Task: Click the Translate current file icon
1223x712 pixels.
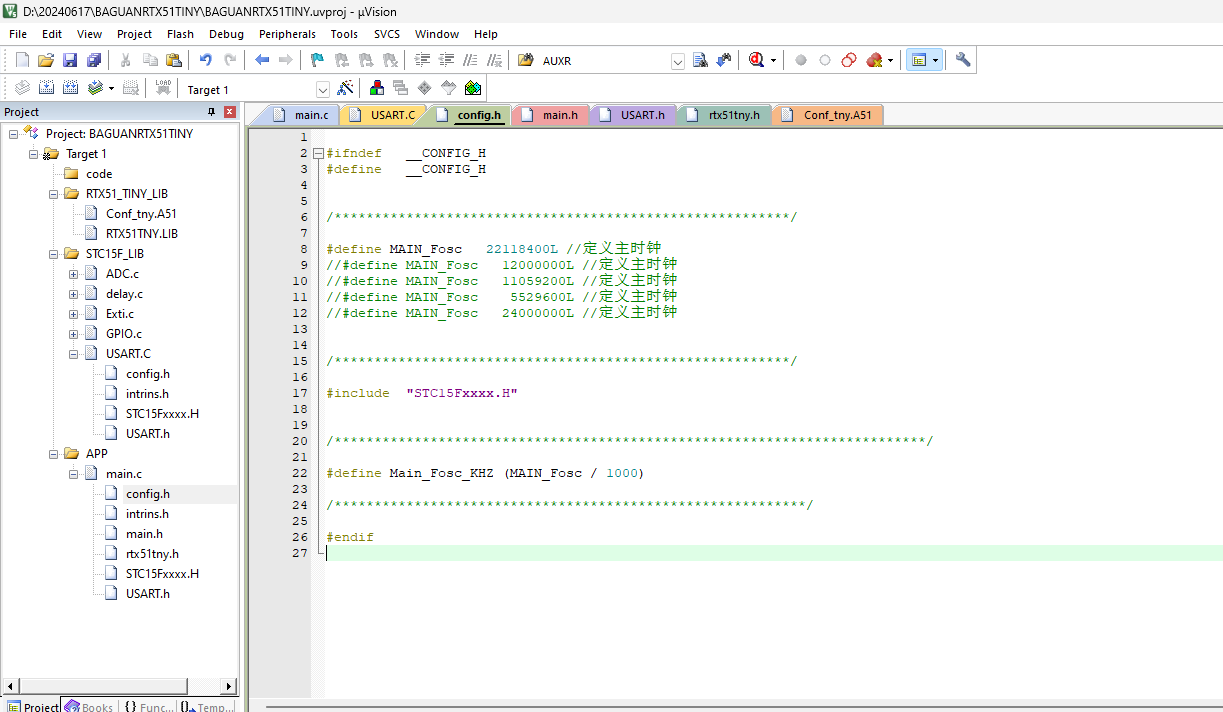Action: 22,88
